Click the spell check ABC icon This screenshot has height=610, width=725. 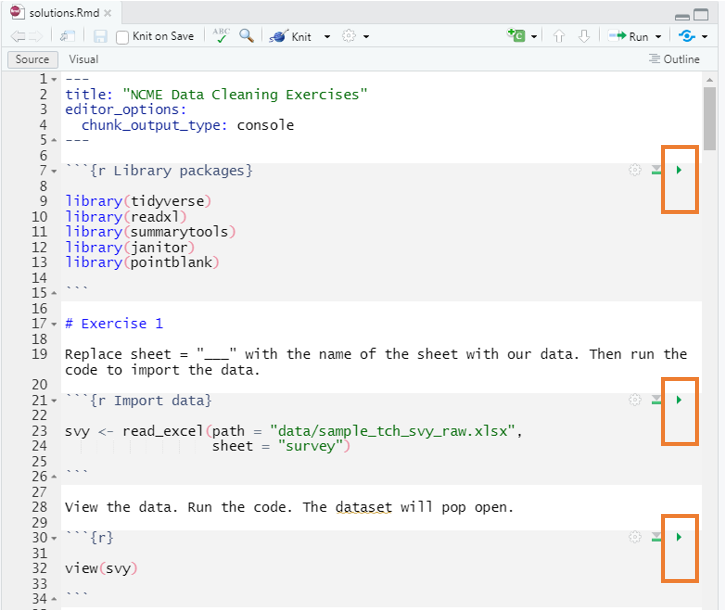[221, 36]
